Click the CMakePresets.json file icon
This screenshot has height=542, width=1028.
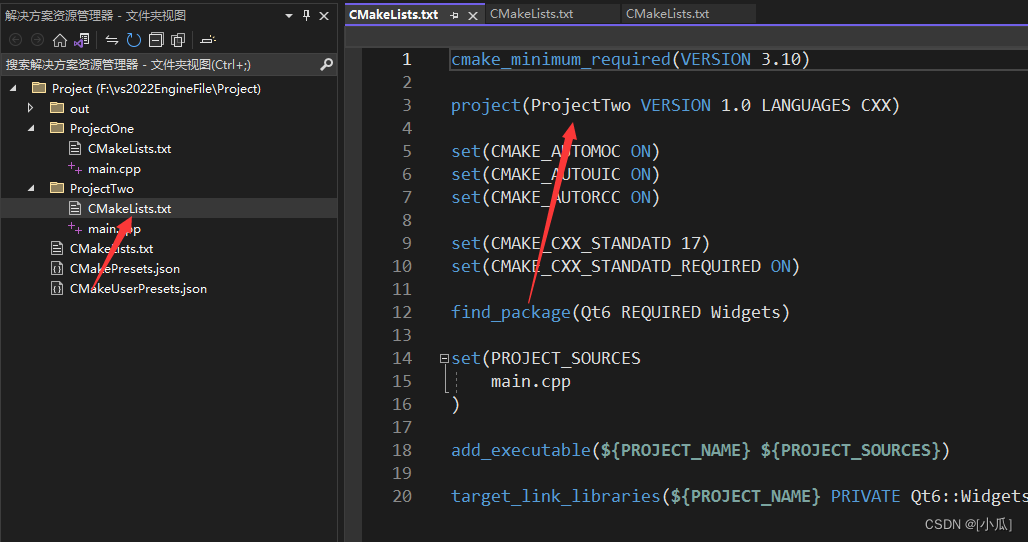57,268
